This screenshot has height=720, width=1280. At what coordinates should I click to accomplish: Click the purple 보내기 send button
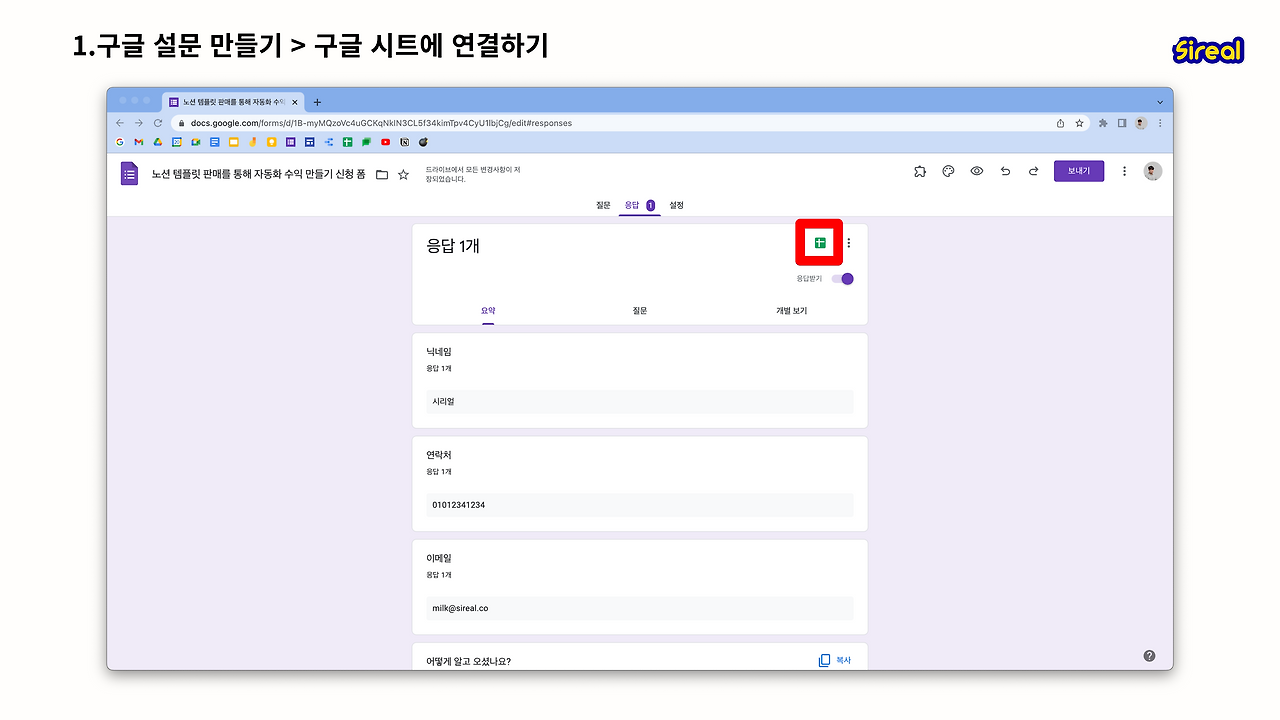tap(1079, 171)
